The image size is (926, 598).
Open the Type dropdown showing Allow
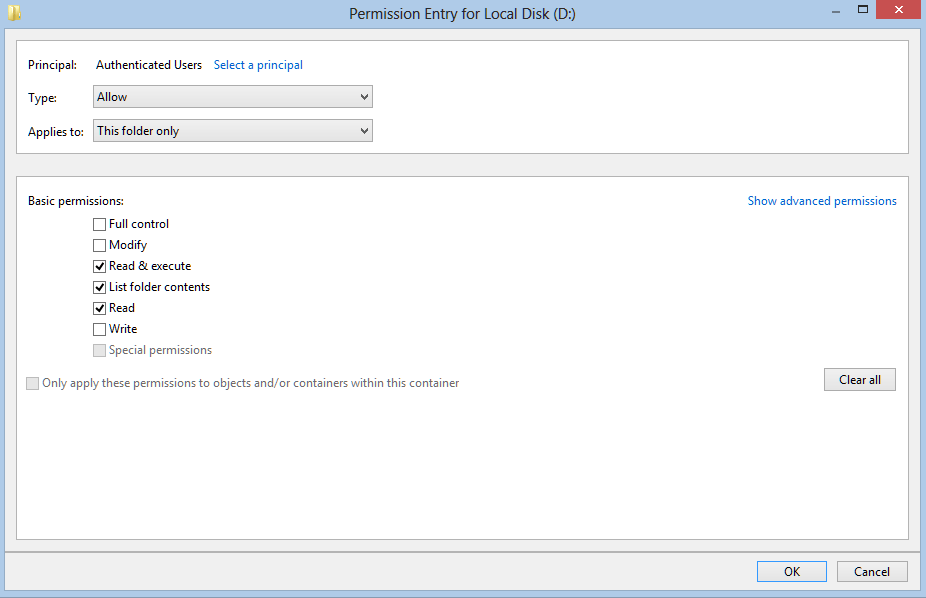233,97
